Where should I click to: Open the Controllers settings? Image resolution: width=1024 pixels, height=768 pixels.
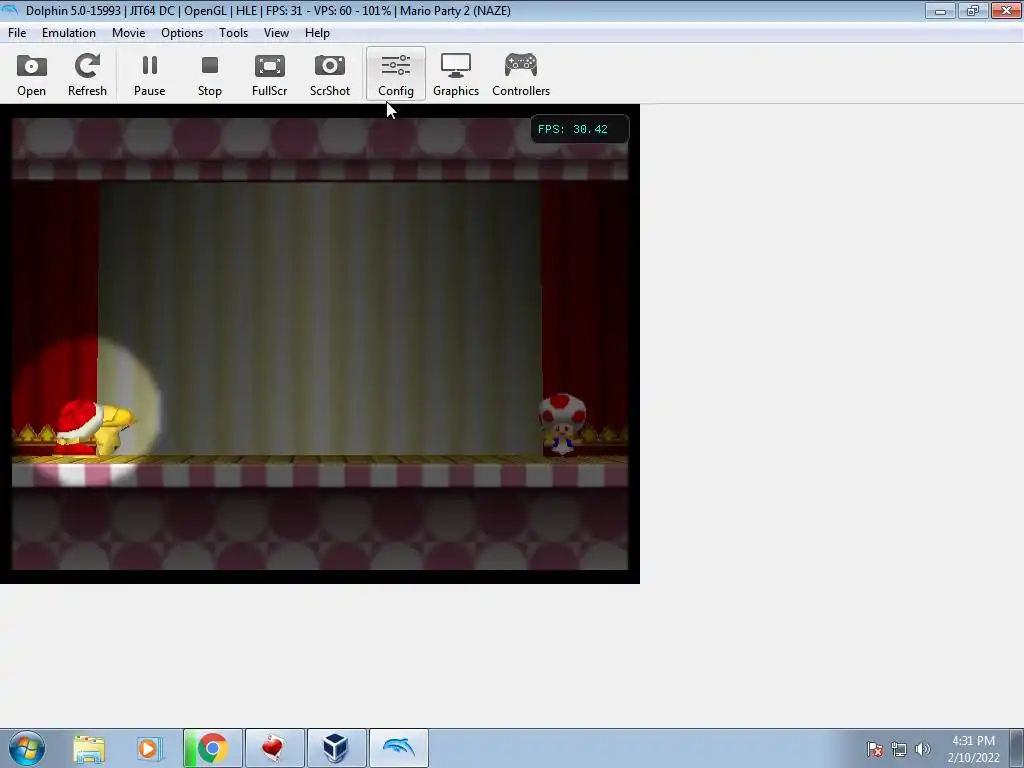pos(520,74)
